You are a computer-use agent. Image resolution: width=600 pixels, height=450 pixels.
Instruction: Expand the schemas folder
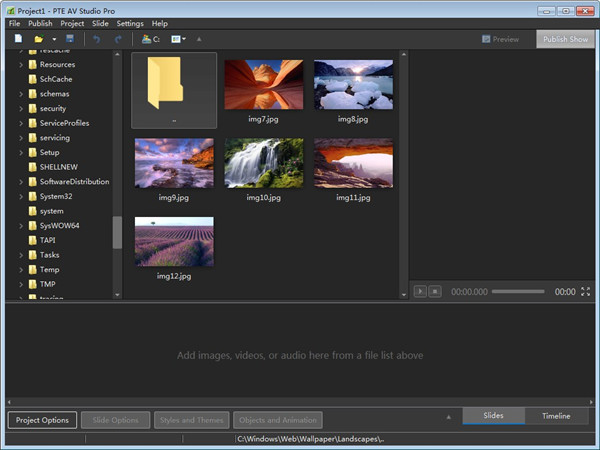click(21, 94)
